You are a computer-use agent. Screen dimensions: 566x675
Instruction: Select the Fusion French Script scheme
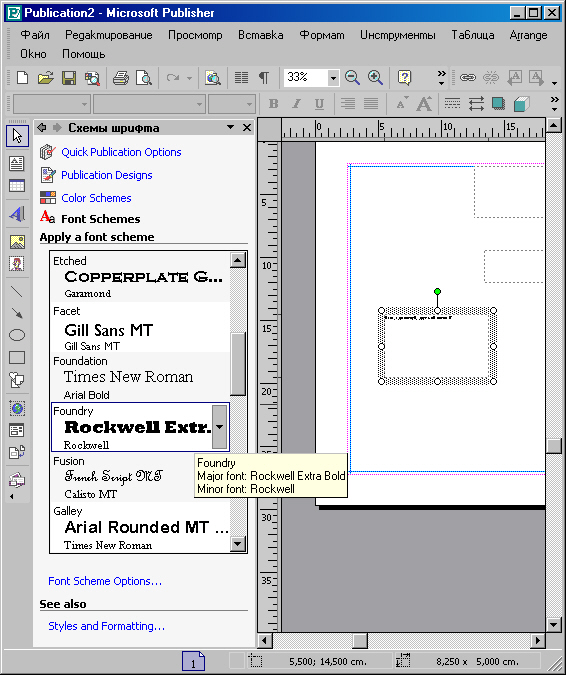(x=140, y=477)
